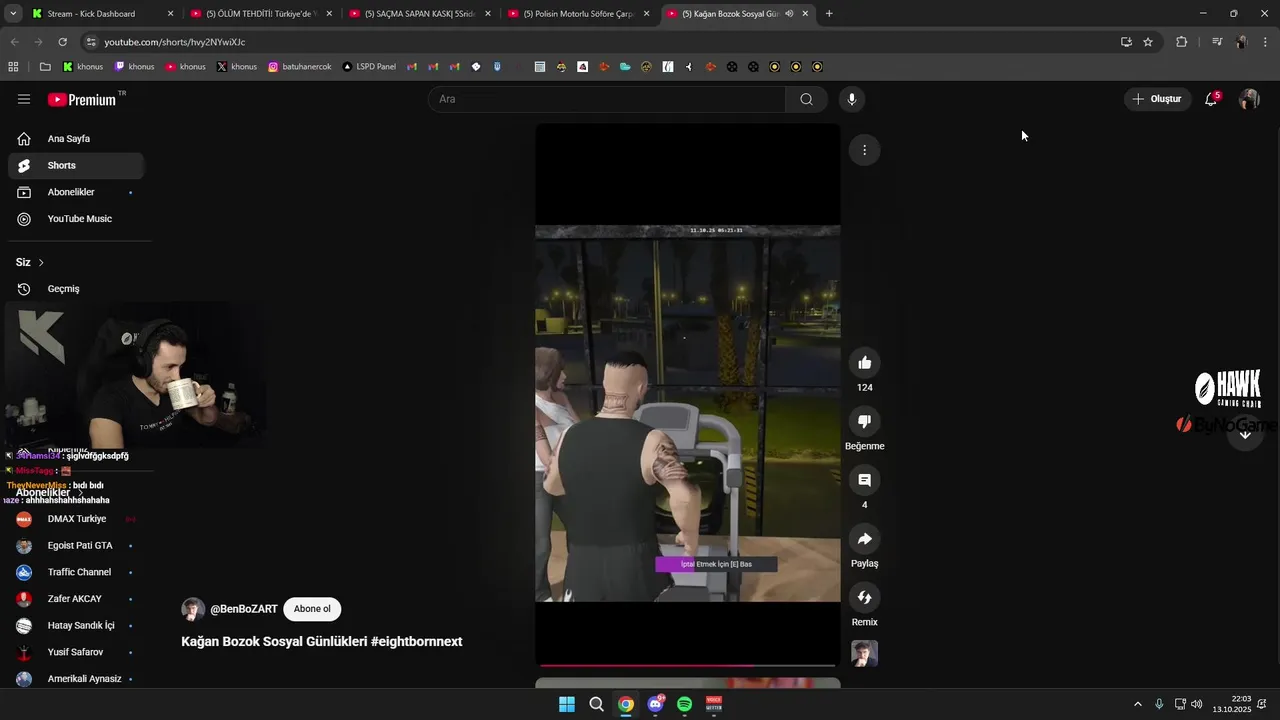Click the Abone ol subscribe button
1280x720 pixels.
[x=312, y=609]
